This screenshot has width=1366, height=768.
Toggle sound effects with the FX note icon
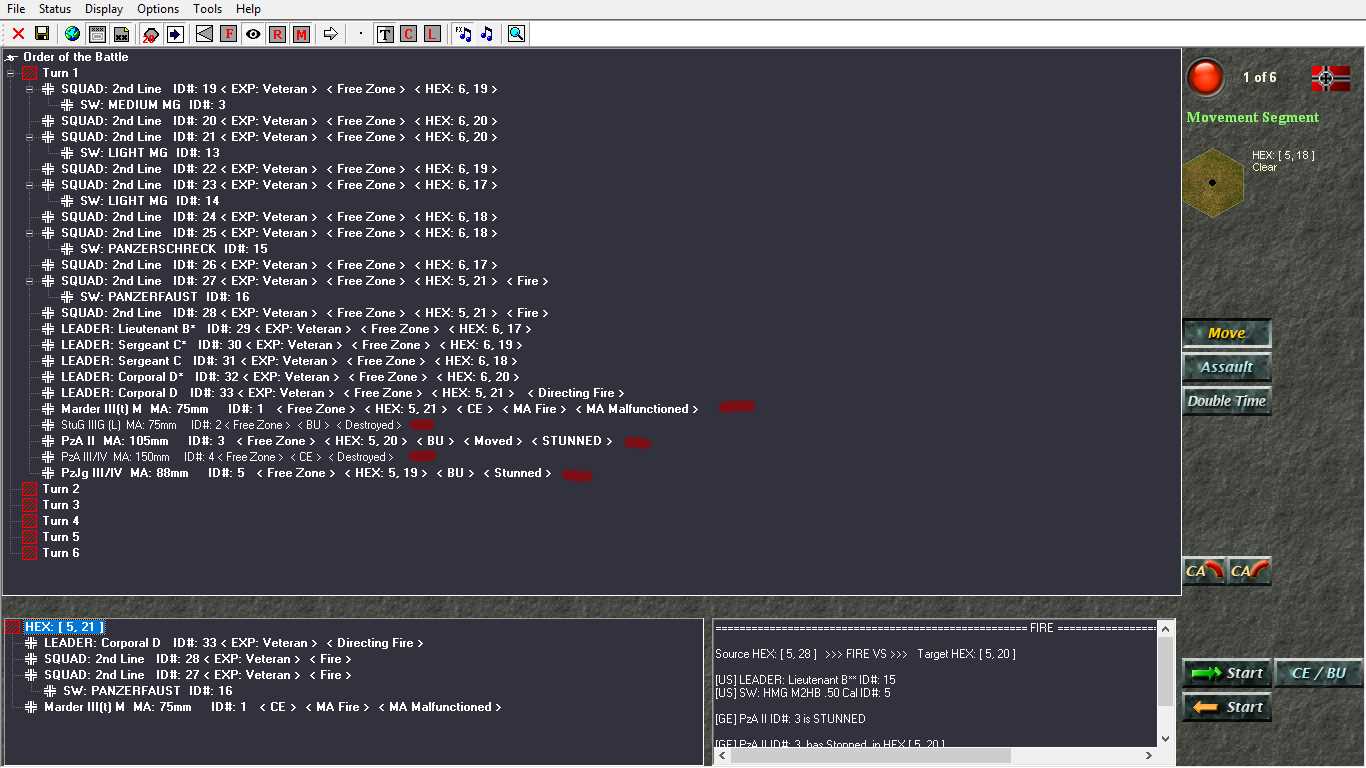coord(463,34)
